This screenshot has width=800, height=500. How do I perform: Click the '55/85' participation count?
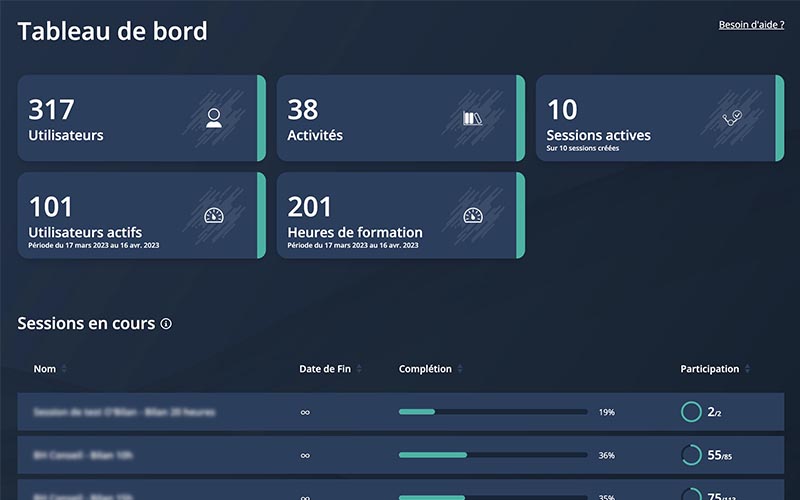pyautogui.click(x=719, y=455)
